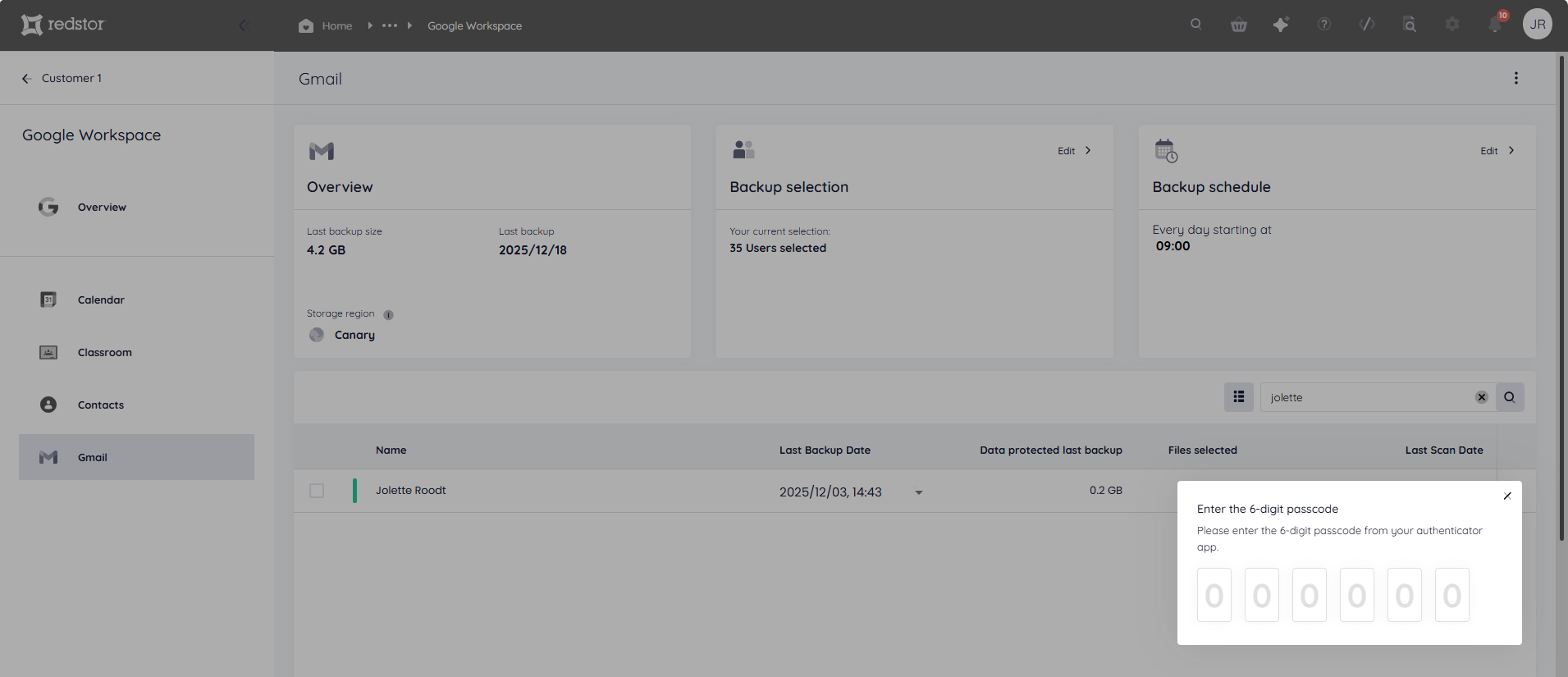The width and height of the screenshot is (1568, 677).
Task: Select Contacts in sidebar
Action: pos(100,405)
